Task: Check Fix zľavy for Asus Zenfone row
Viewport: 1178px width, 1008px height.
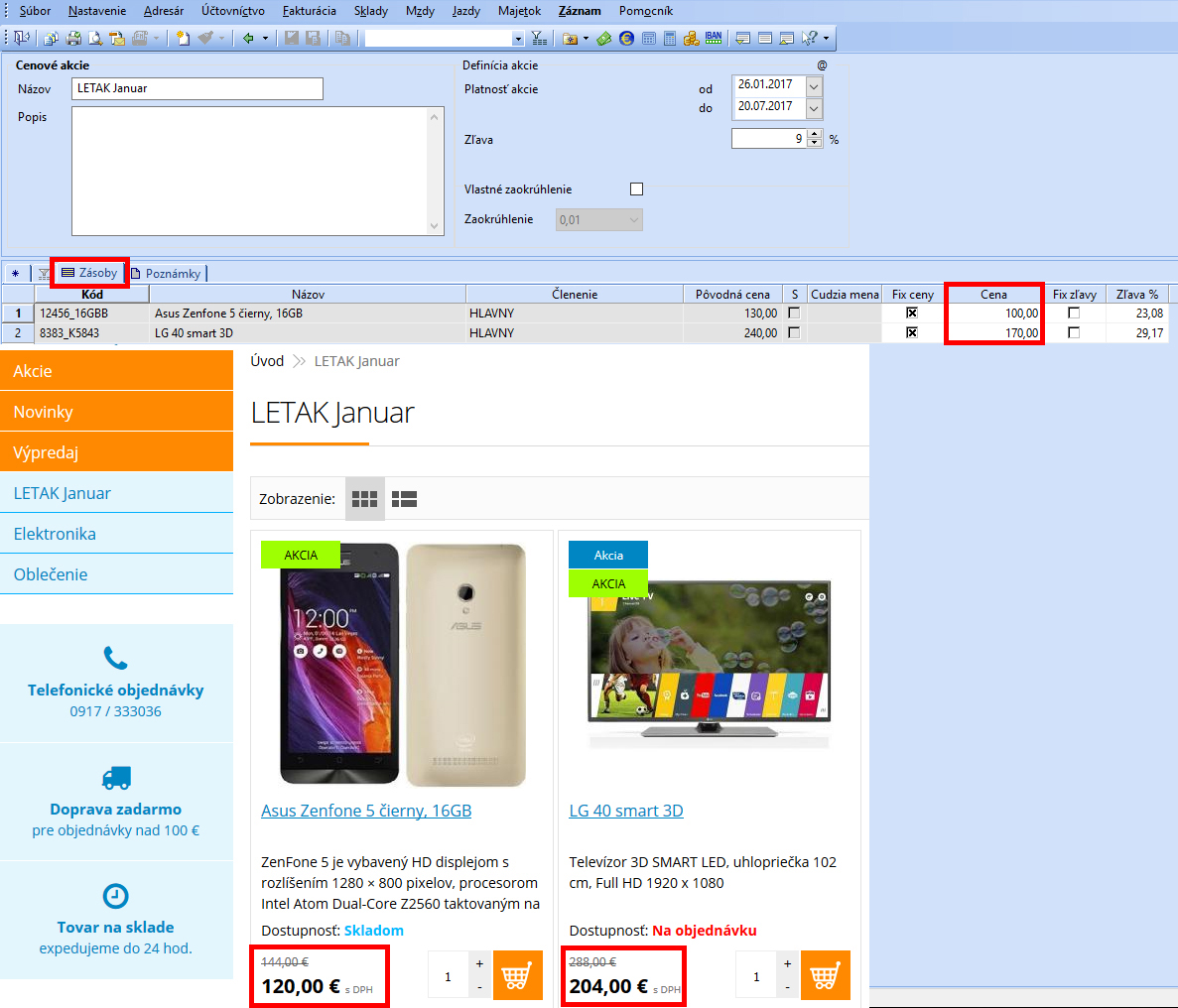Action: point(1075,314)
